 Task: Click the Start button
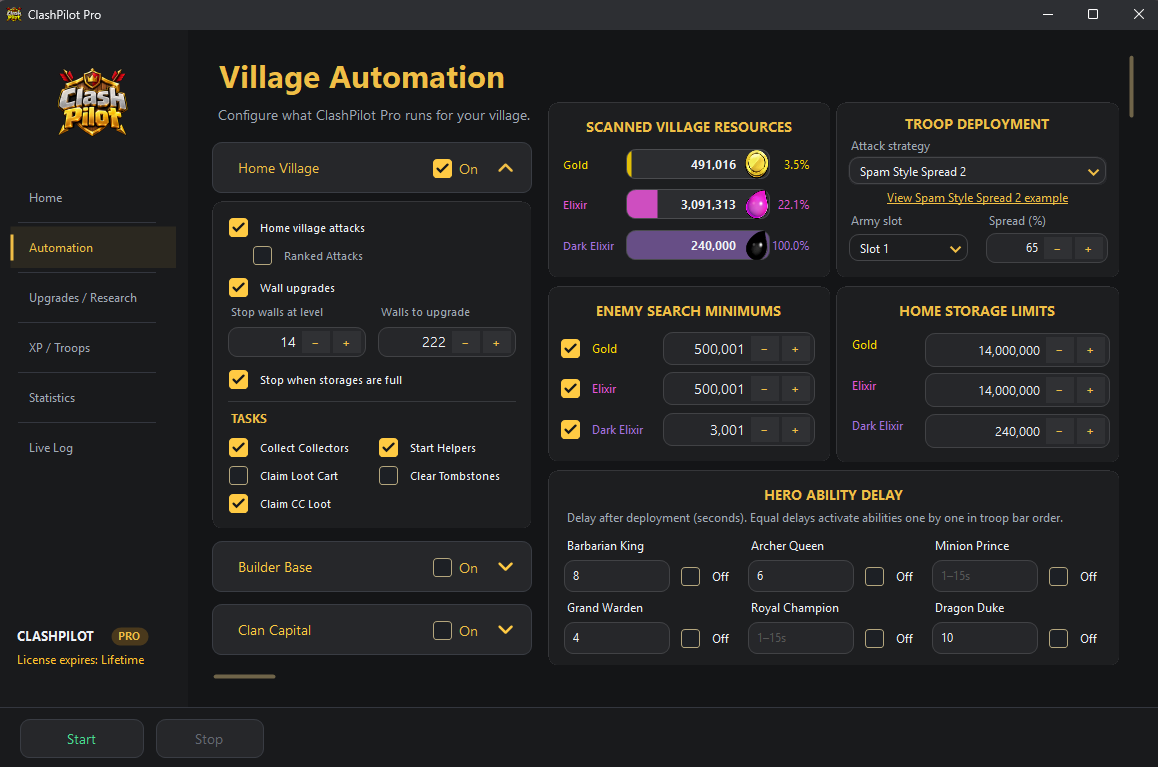point(82,739)
